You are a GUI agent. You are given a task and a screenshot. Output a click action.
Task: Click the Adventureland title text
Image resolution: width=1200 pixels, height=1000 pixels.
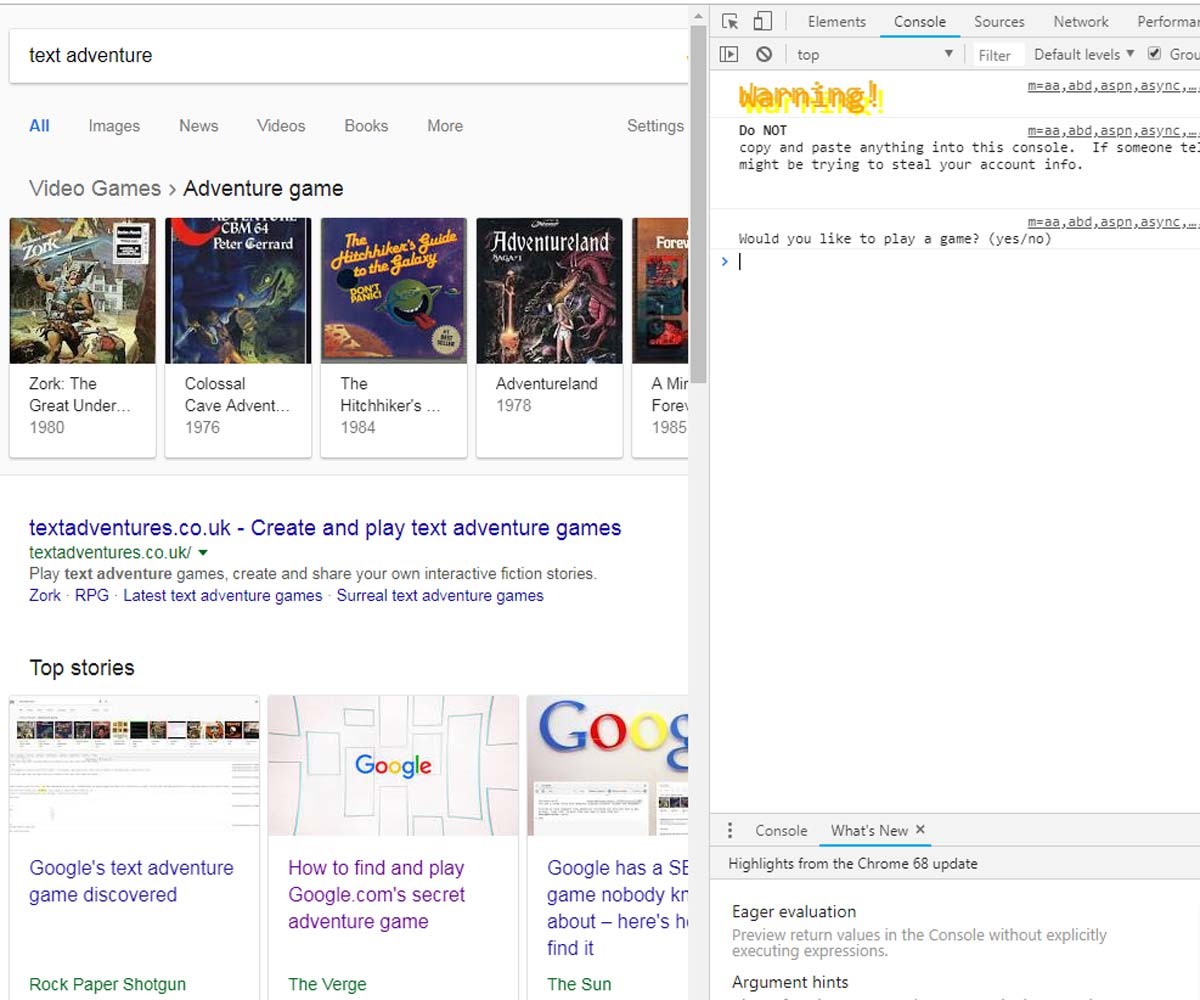547,383
